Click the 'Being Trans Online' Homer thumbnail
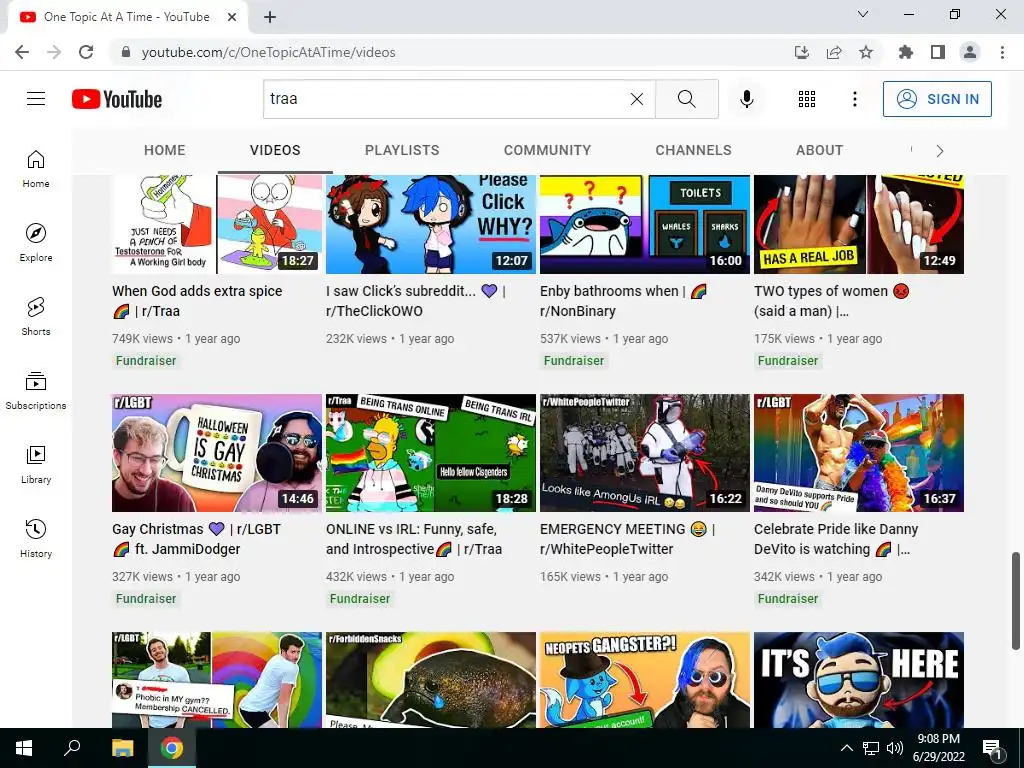This screenshot has width=1024, height=768. 431,453
